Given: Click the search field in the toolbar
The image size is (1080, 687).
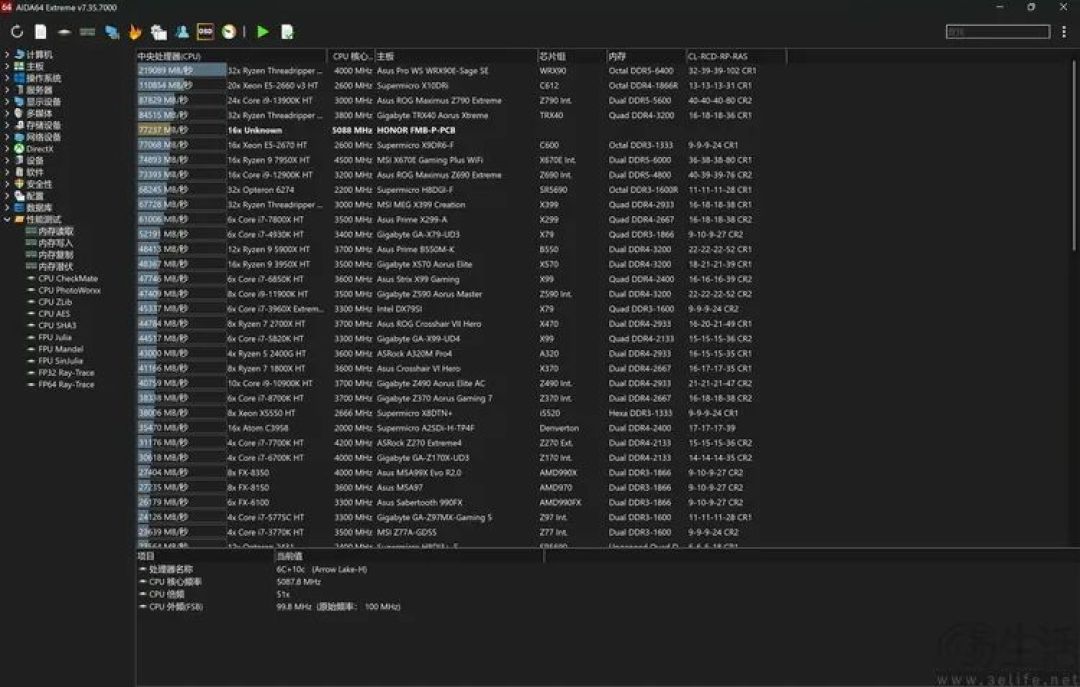Looking at the screenshot, I should coord(997,32).
